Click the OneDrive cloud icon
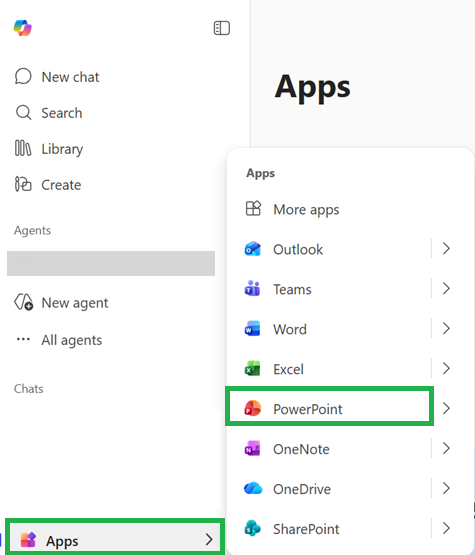The image size is (475, 555). pyautogui.click(x=253, y=488)
